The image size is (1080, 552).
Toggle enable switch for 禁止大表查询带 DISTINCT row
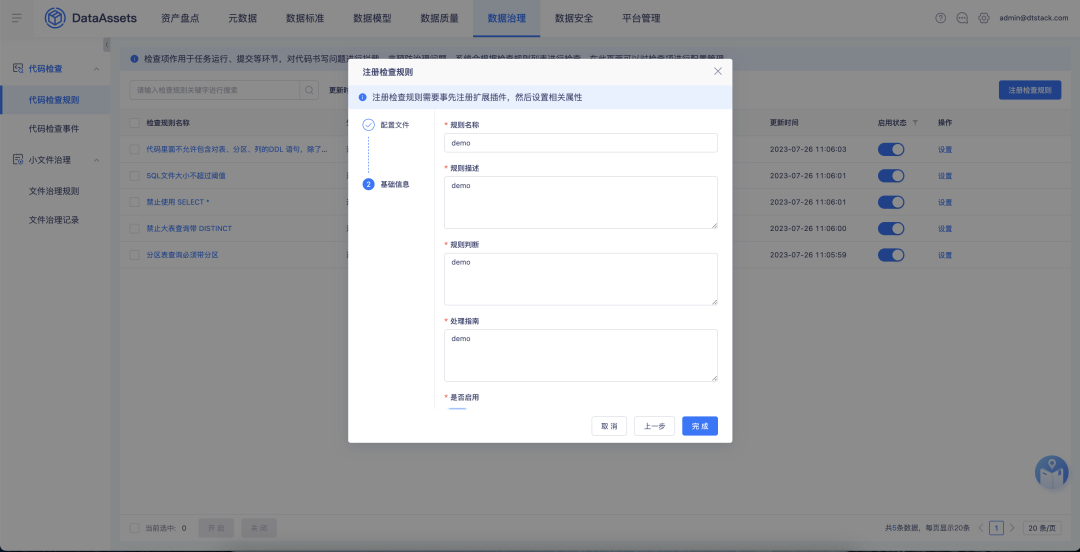tap(890, 228)
